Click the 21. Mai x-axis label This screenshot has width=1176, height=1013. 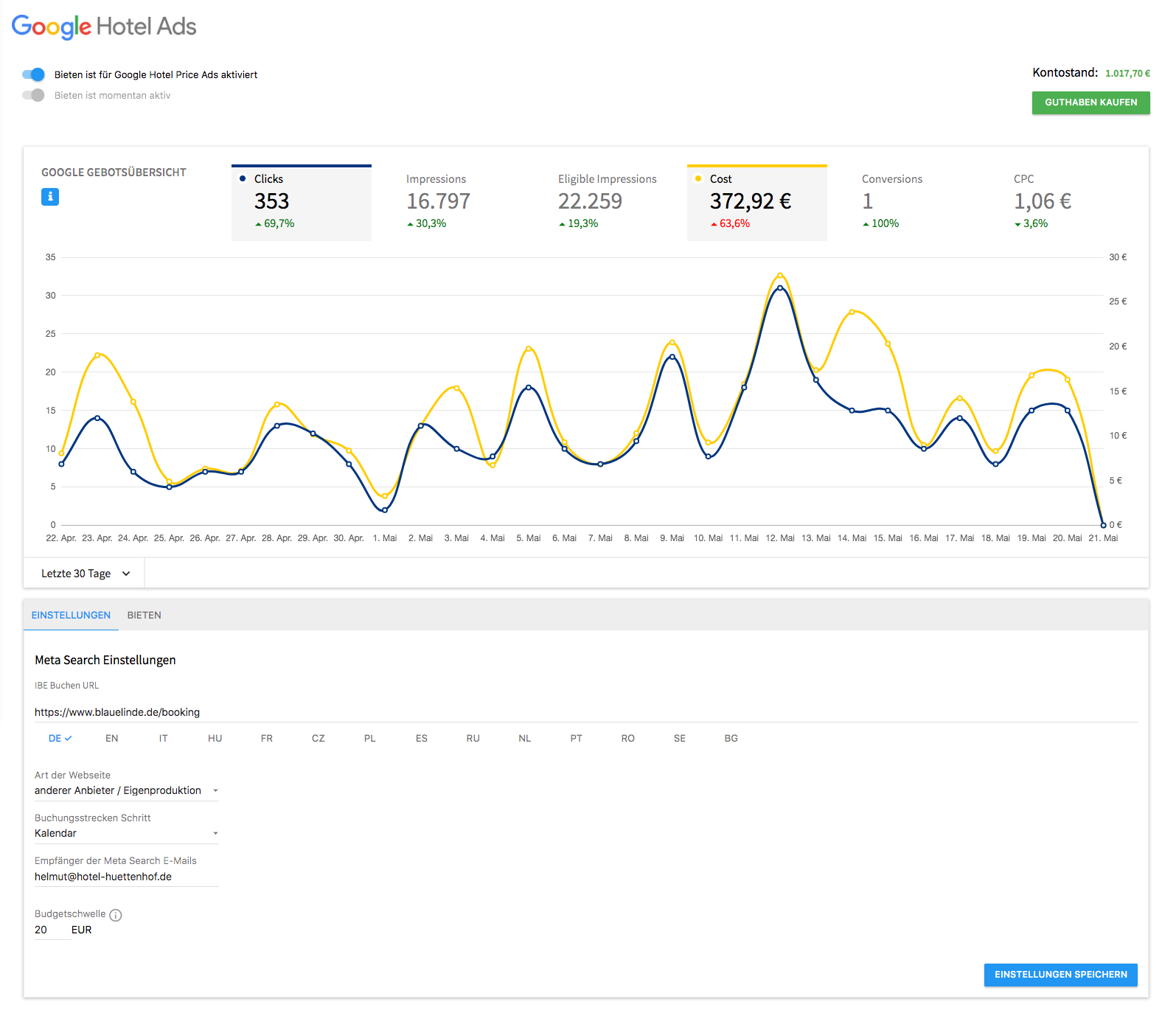point(1103,538)
